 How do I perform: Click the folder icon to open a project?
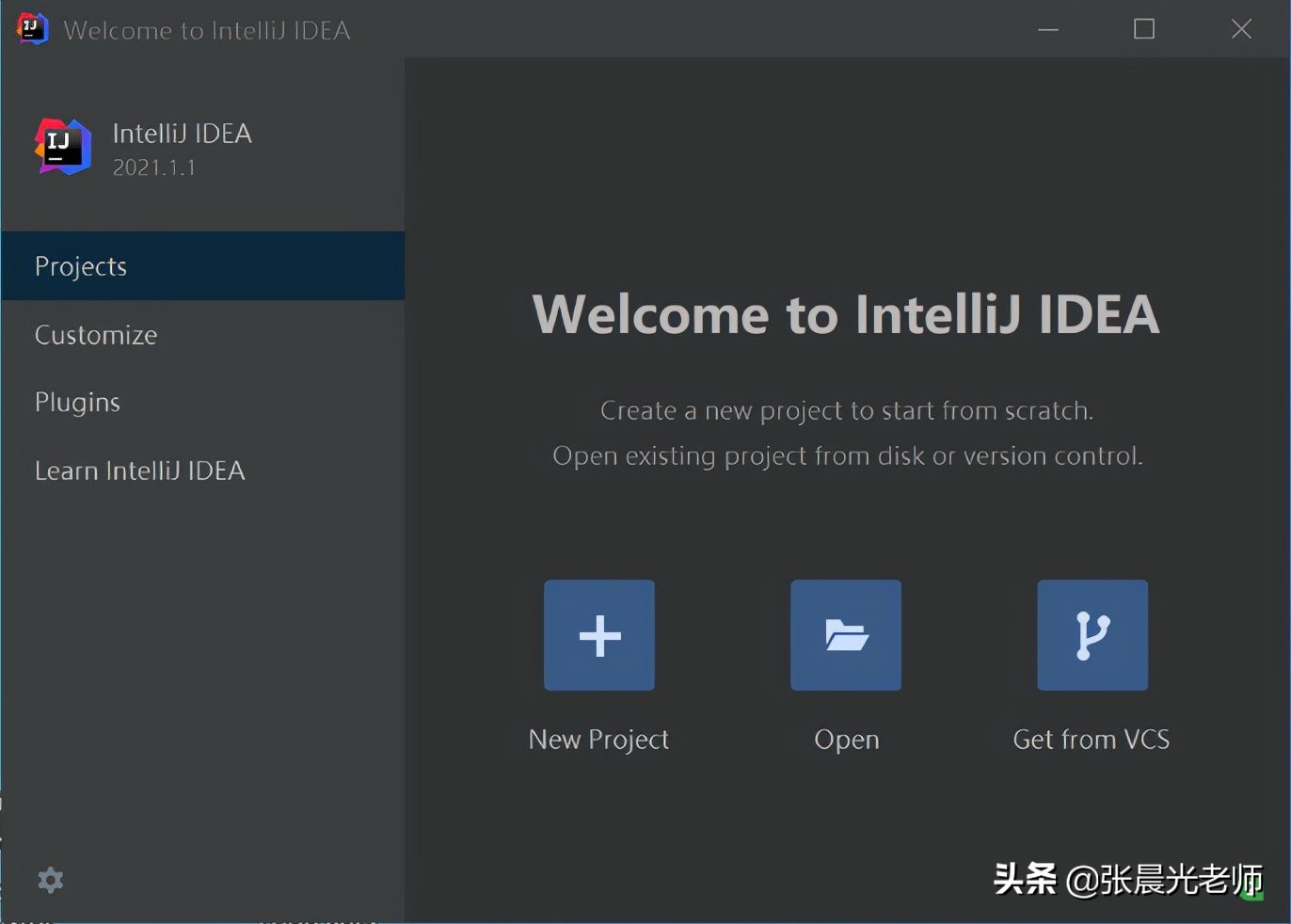(846, 635)
